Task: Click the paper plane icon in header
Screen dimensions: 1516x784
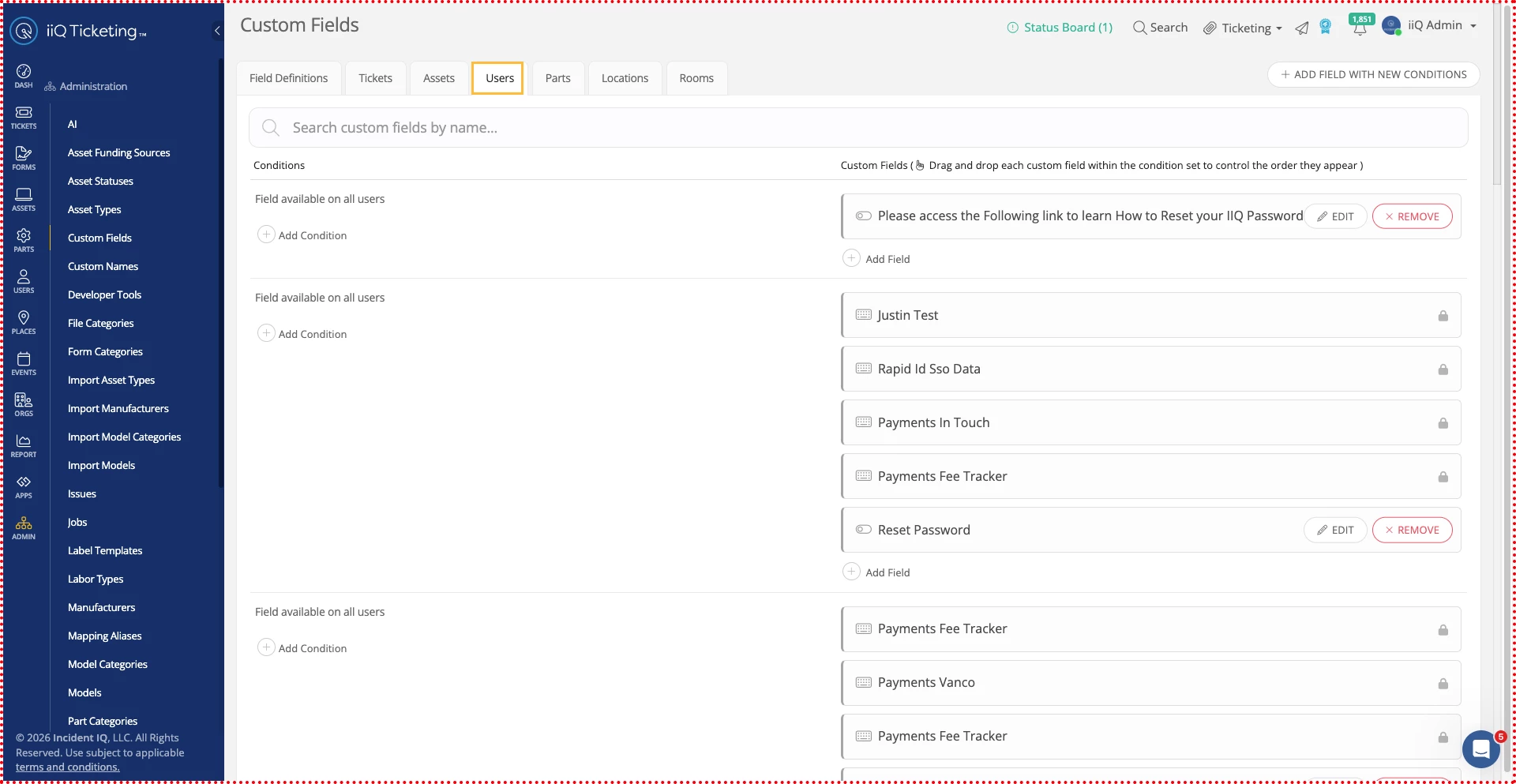Action: [1302, 28]
